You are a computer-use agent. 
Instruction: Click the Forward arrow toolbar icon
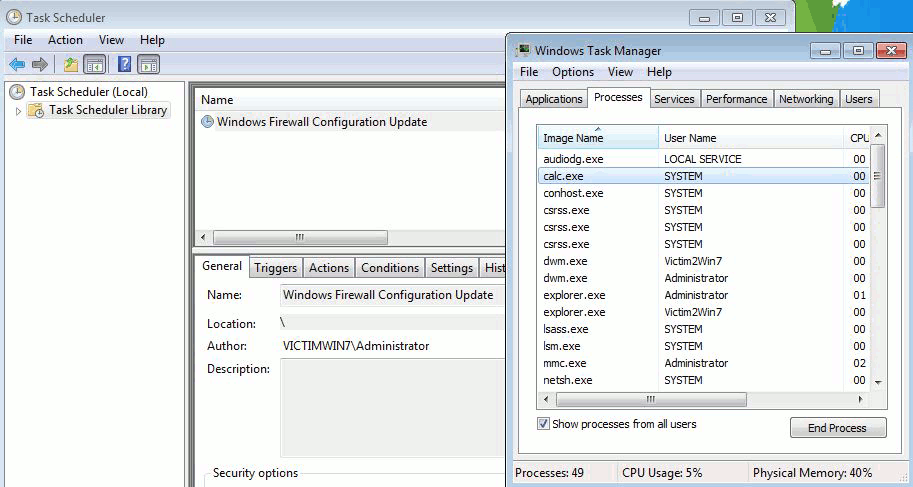click(40, 65)
